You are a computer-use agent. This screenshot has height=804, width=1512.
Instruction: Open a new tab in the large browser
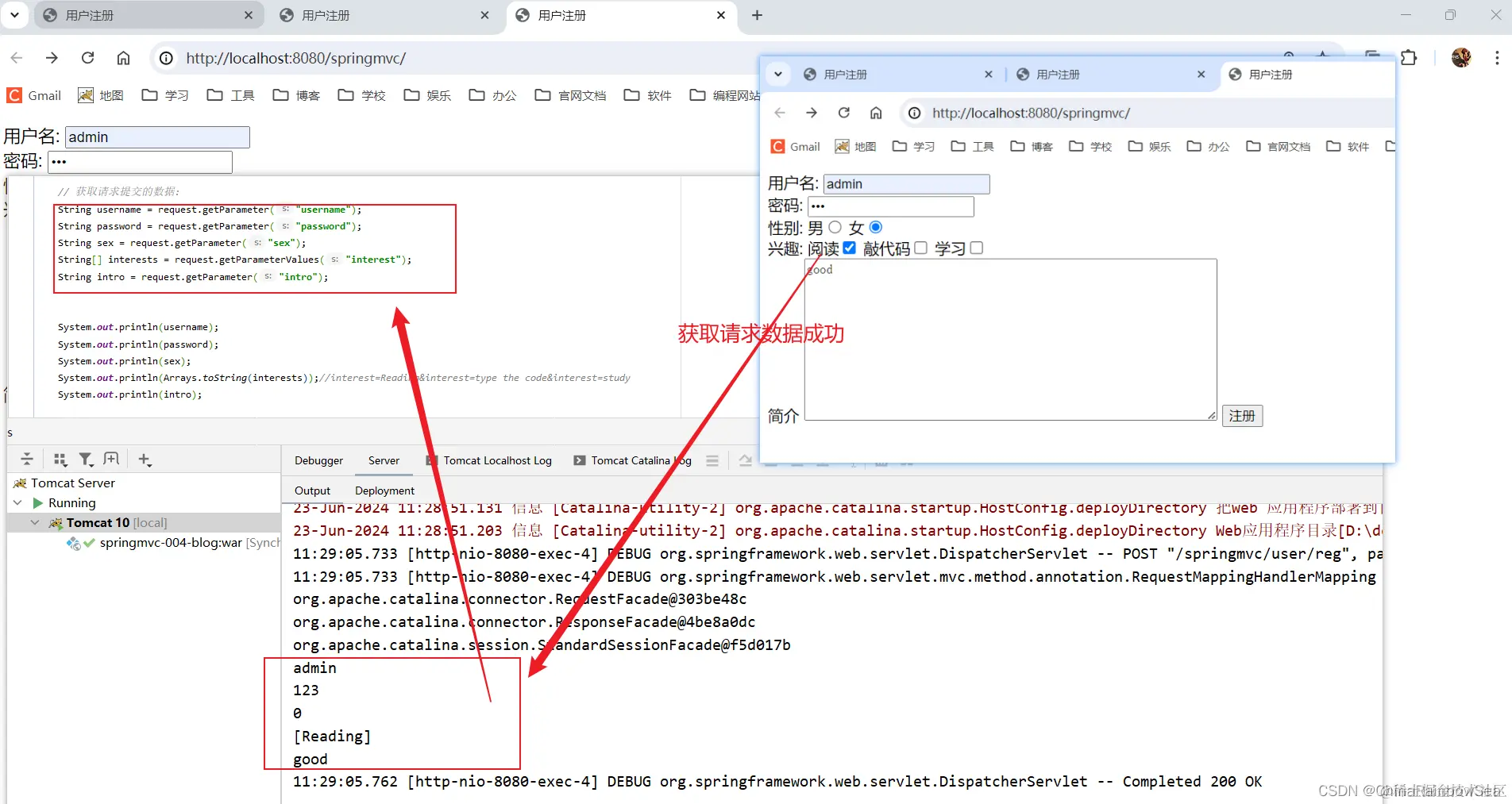[x=757, y=15]
